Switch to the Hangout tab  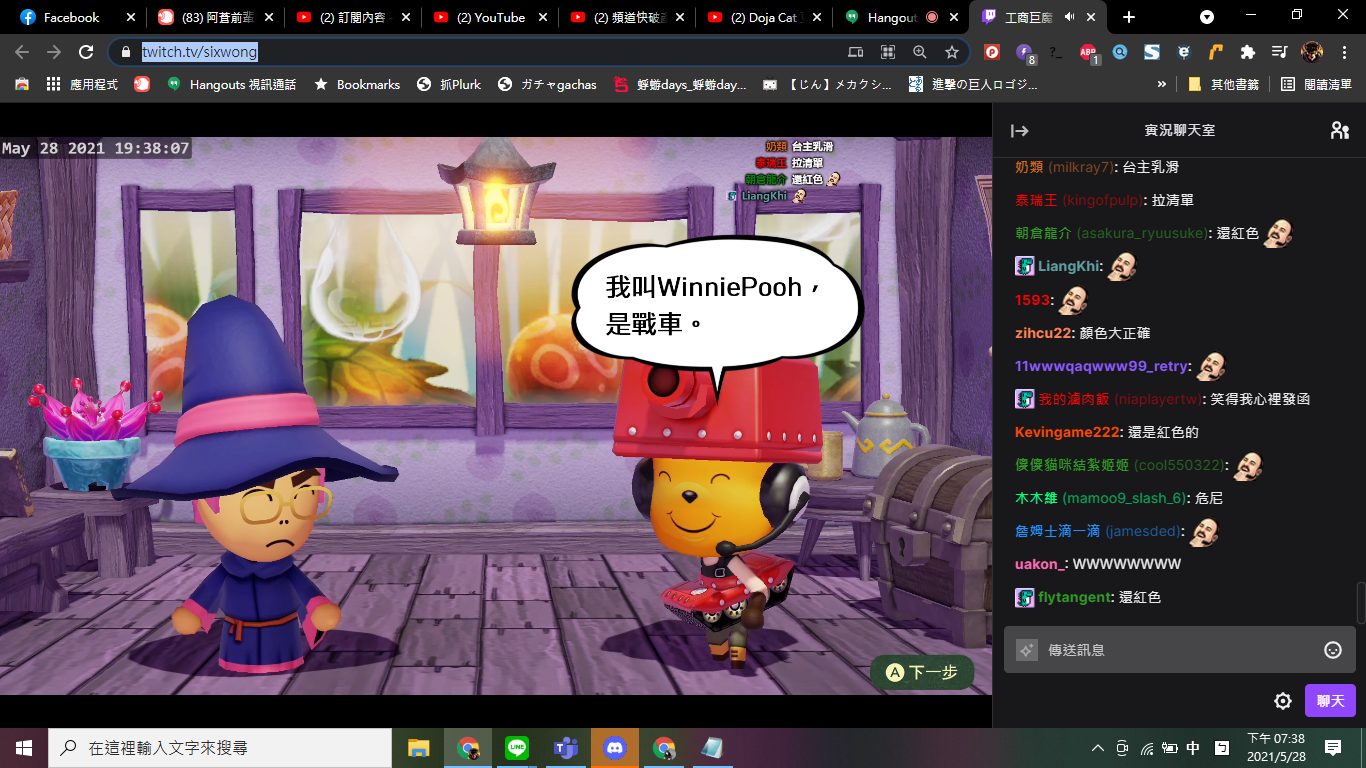click(892, 17)
